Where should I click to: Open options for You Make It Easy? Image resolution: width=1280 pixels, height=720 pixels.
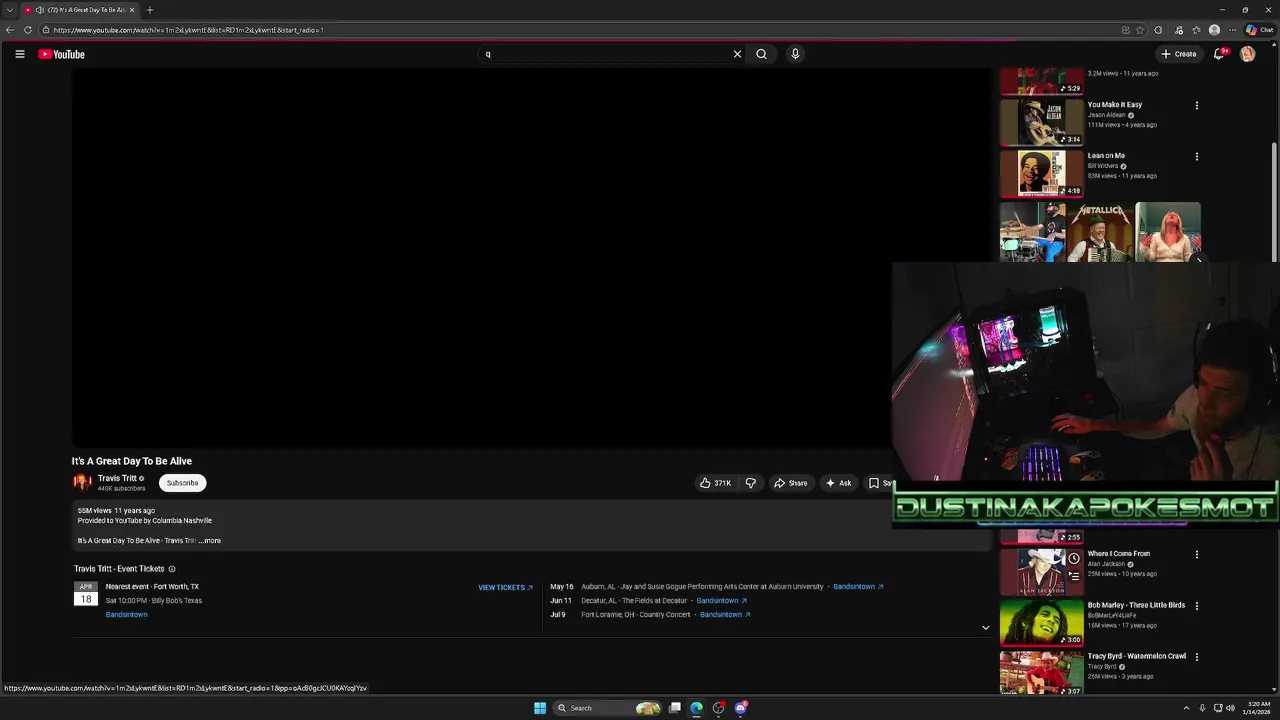coord(1196,105)
